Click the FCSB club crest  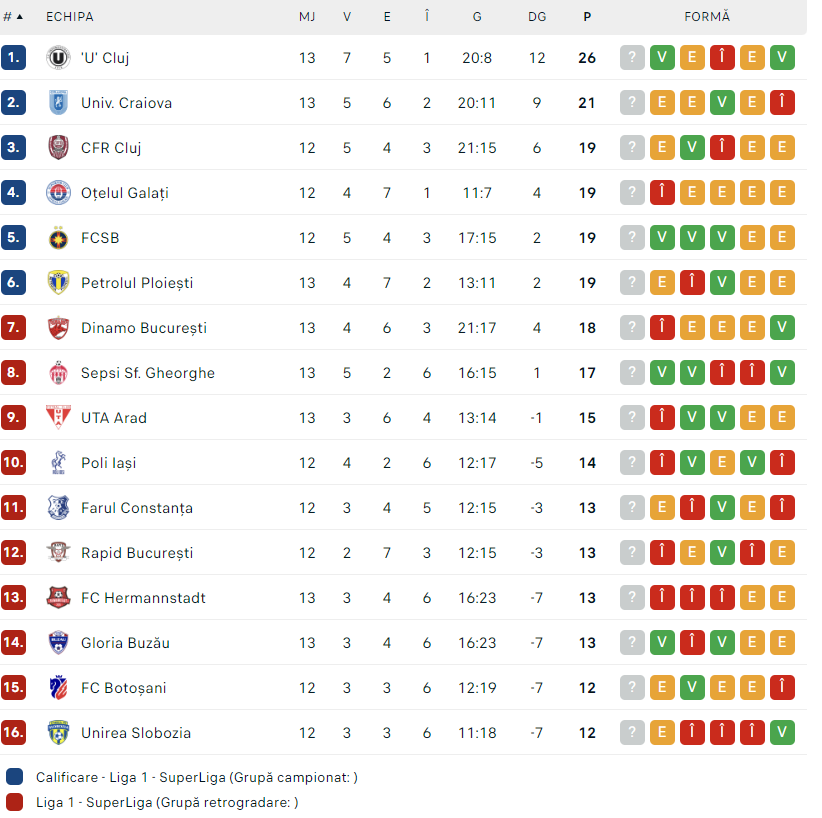point(60,238)
